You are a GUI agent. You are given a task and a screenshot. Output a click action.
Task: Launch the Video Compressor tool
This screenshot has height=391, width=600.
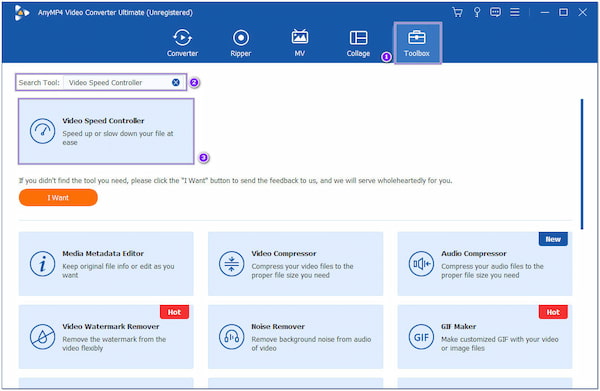pos(295,264)
